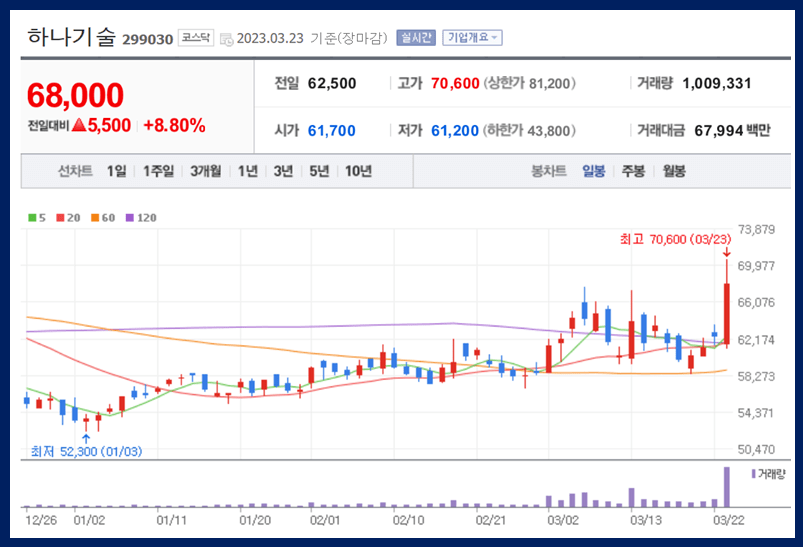Click the current price 68,000
The height and width of the screenshot is (547, 803).
point(75,95)
